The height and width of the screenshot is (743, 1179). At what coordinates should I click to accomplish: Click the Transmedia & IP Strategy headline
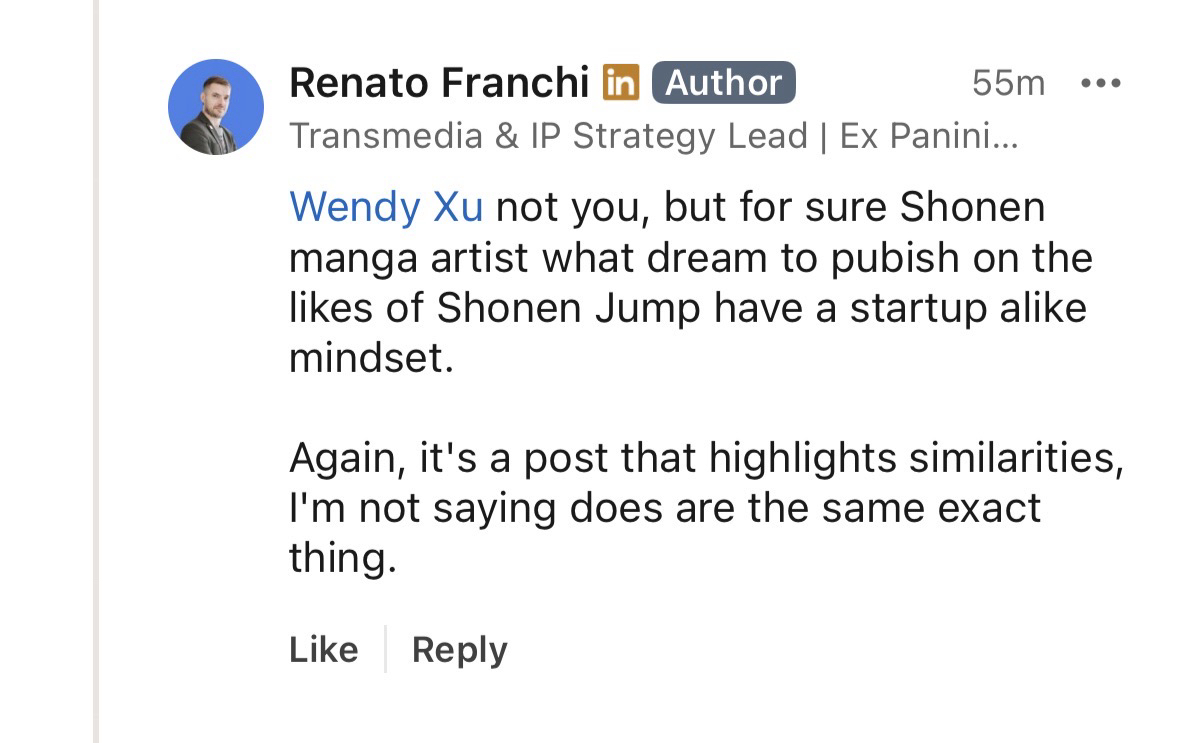click(548, 136)
